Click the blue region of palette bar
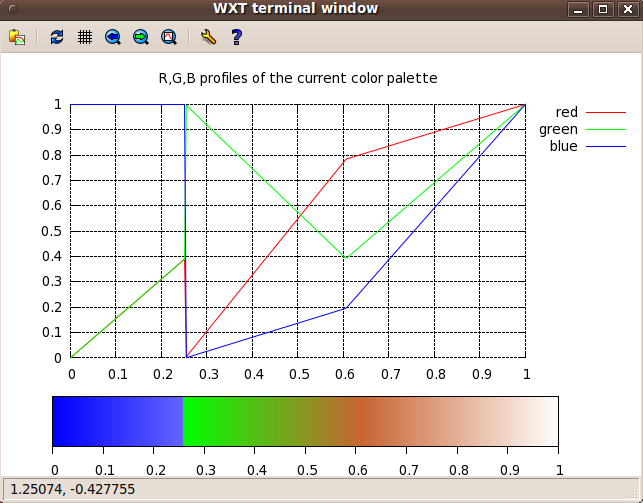 [x=118, y=421]
